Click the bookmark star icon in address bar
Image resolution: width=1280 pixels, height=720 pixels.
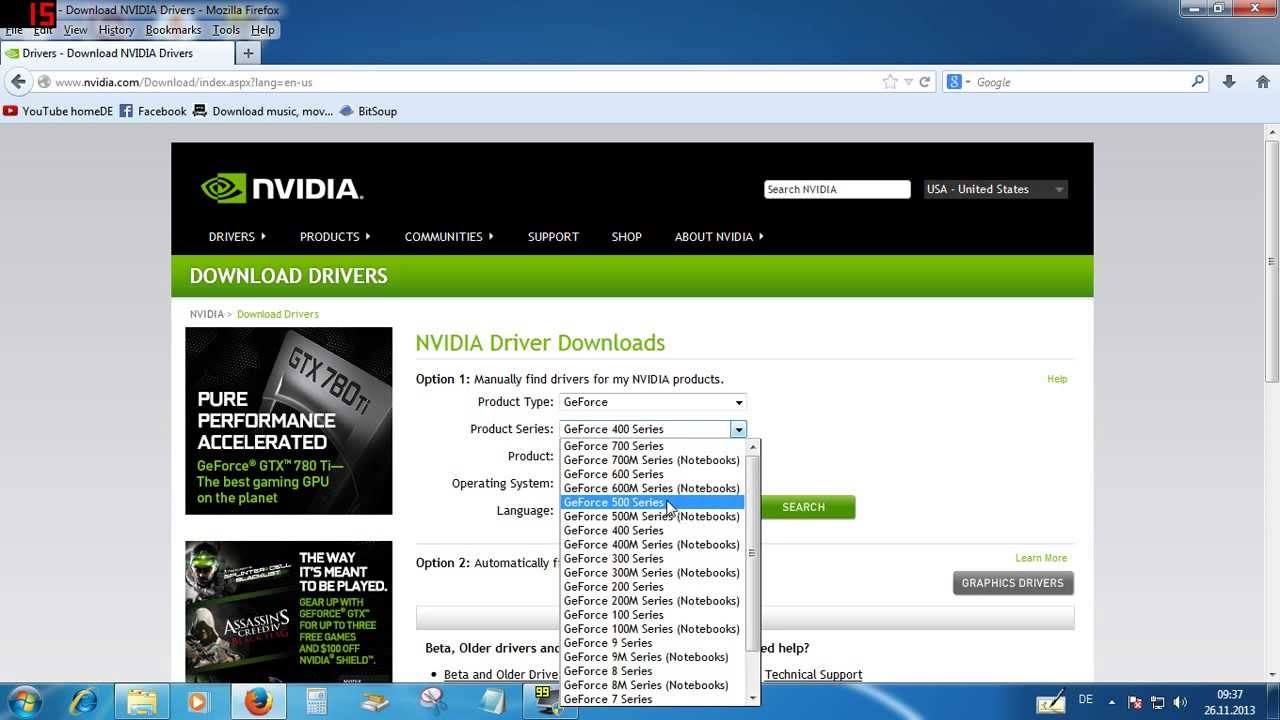pos(890,82)
